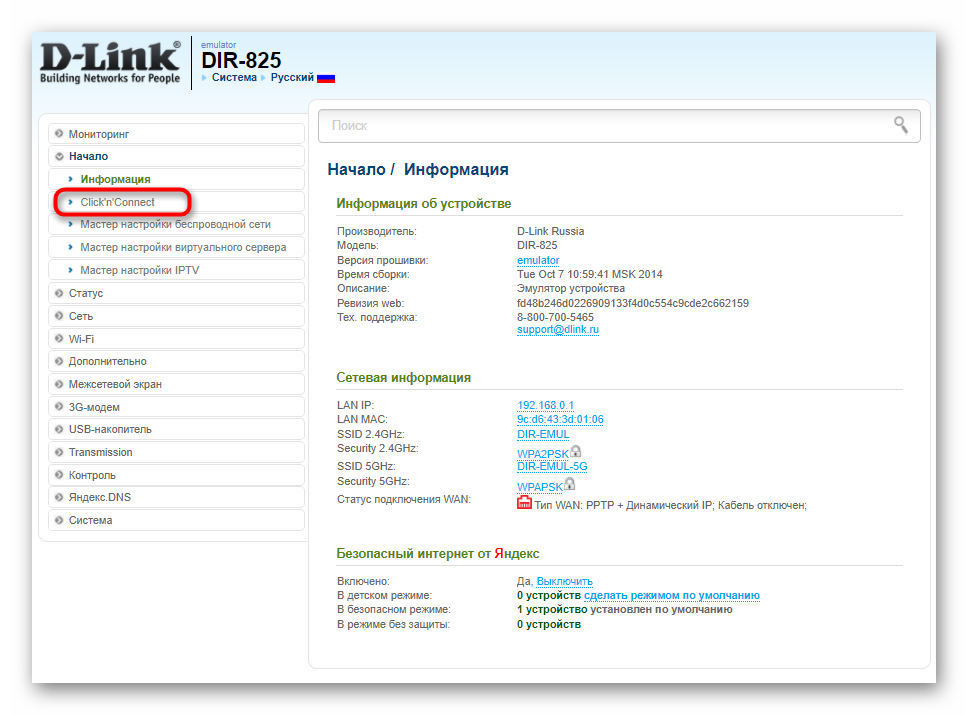
Task: Click the emulator firmware version link
Action: point(538,261)
